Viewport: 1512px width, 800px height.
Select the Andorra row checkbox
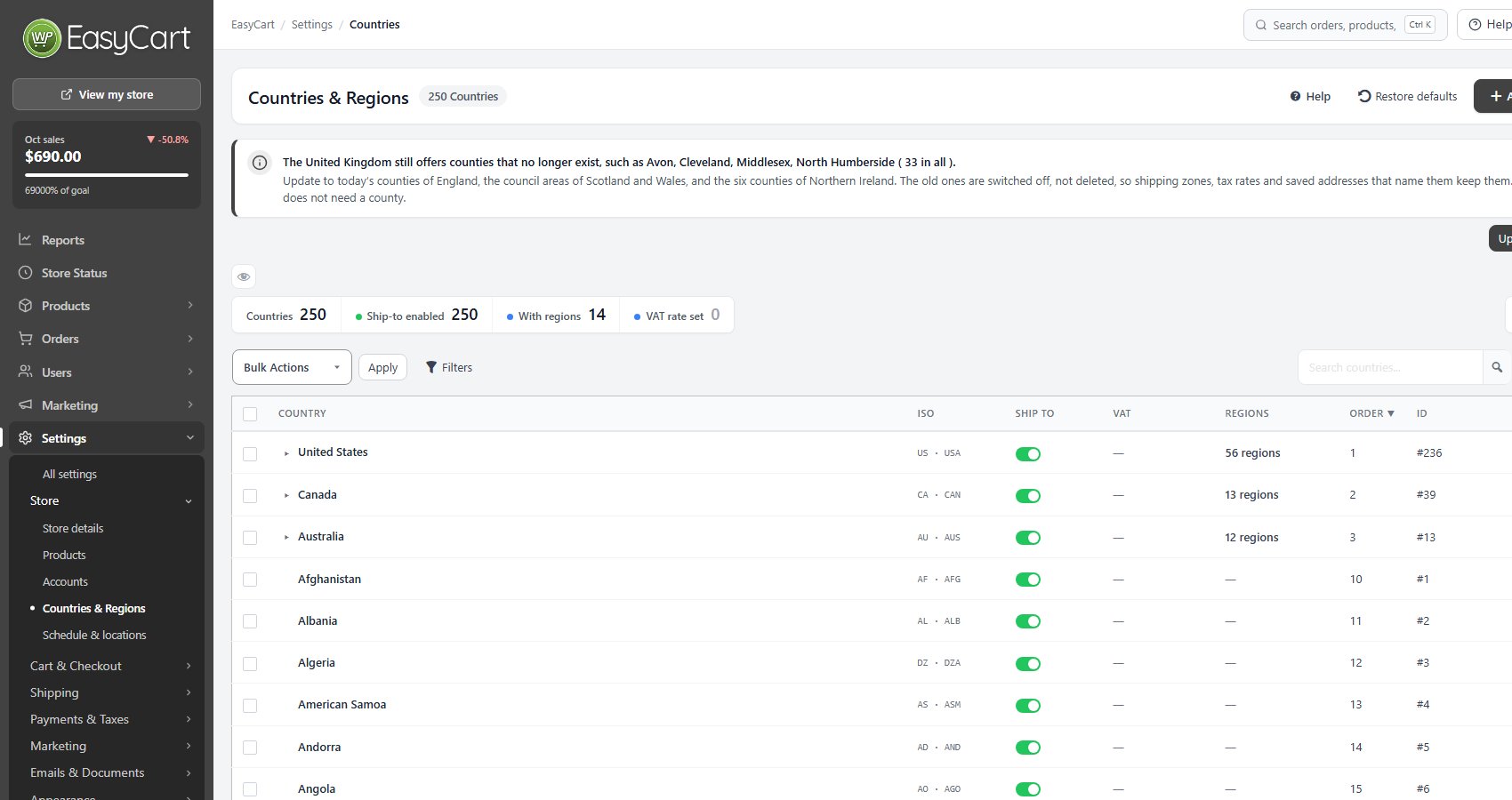250,748
